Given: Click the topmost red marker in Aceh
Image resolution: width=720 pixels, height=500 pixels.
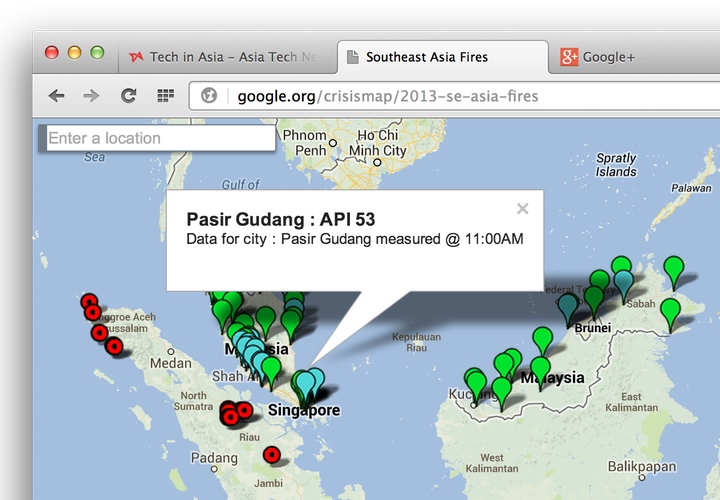Looking at the screenshot, I should [89, 302].
